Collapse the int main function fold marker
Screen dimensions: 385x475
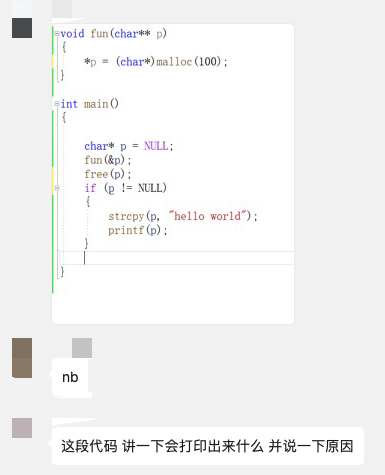pyautogui.click(x=57, y=104)
